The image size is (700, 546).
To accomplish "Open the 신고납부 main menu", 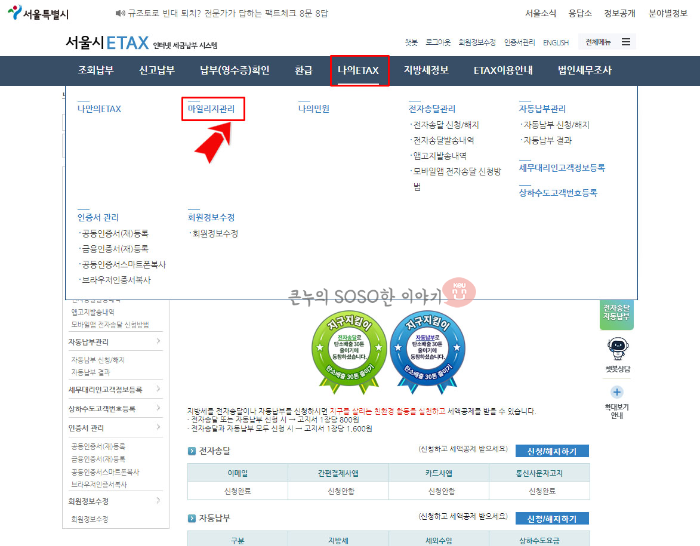I will click(x=157, y=70).
